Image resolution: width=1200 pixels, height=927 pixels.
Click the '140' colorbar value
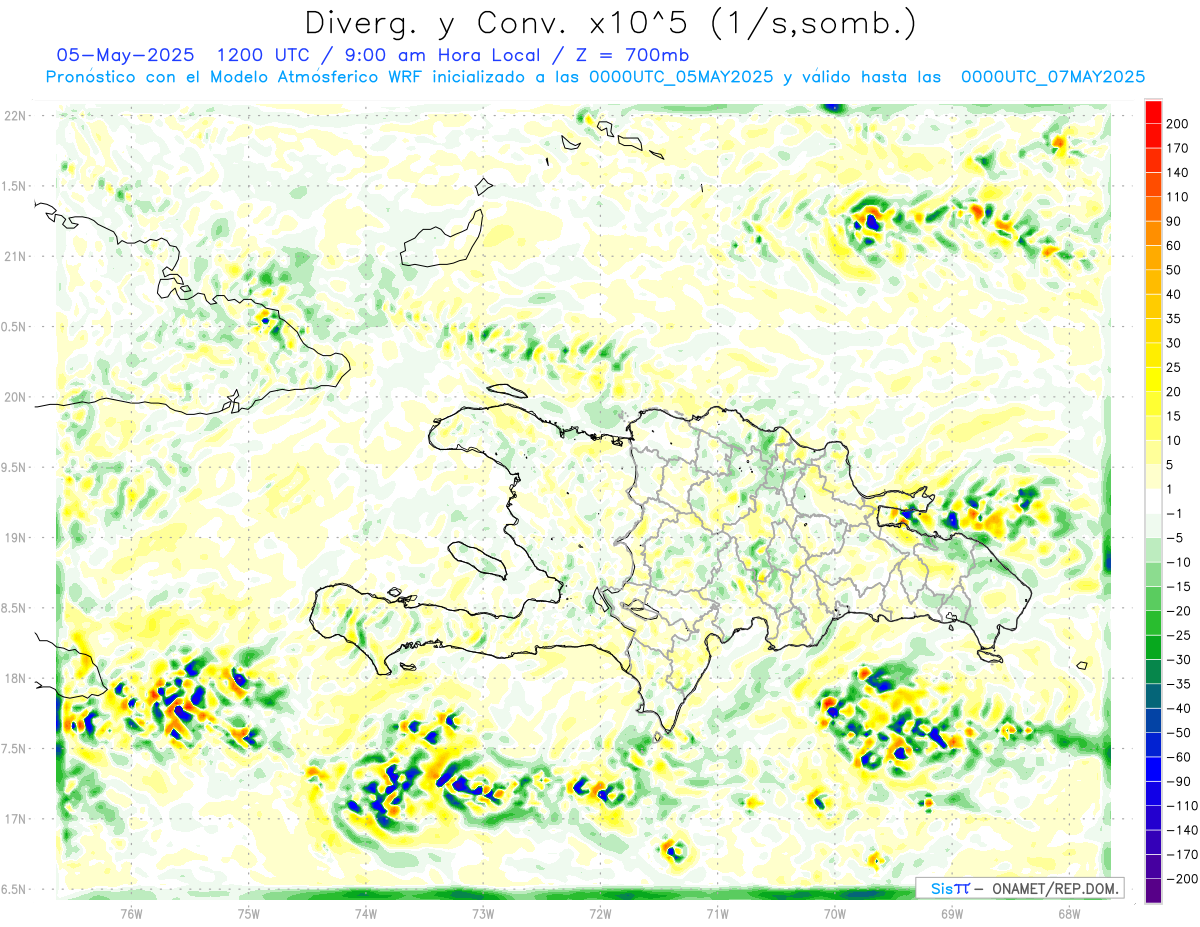1177,173
